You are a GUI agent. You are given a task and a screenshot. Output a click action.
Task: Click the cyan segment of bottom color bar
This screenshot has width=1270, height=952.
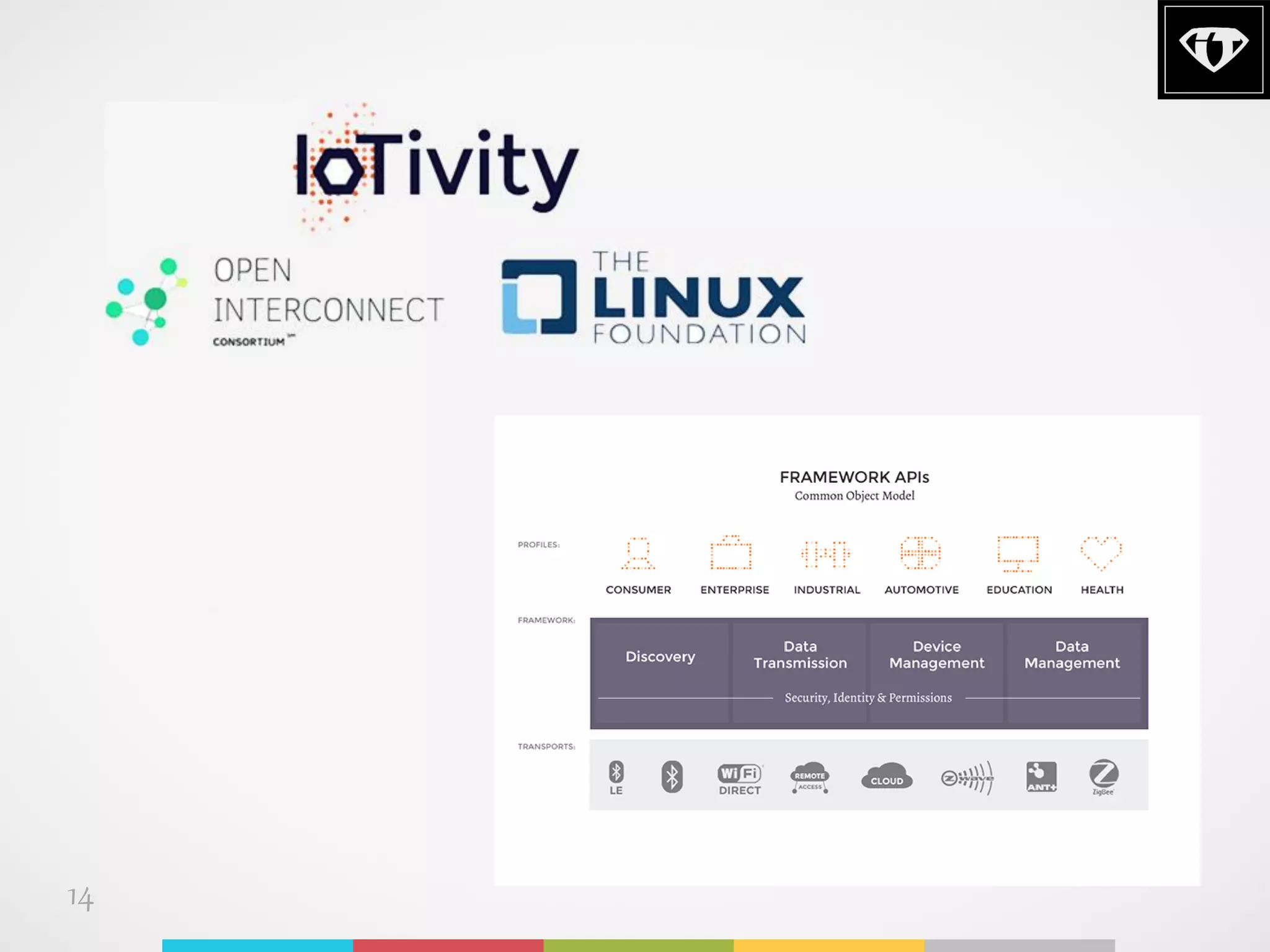257,945
